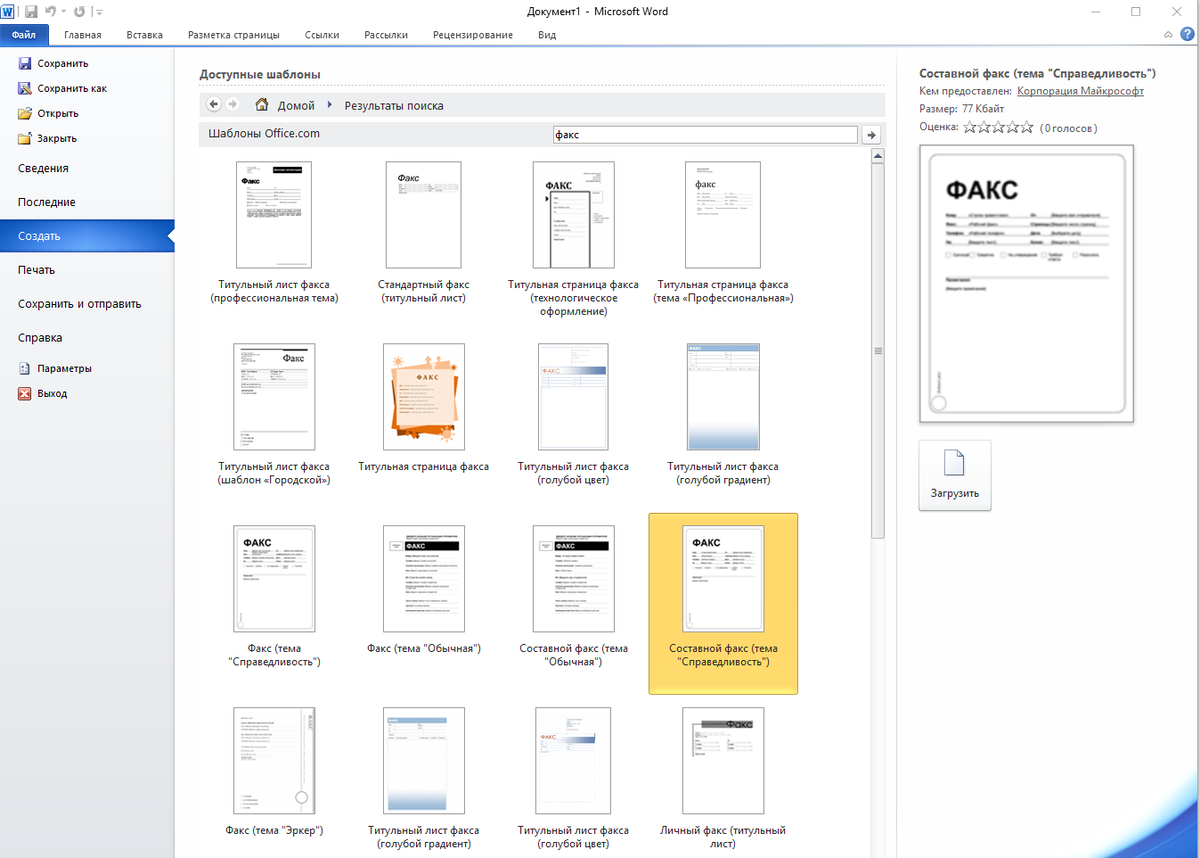Open the Печать section

point(36,270)
